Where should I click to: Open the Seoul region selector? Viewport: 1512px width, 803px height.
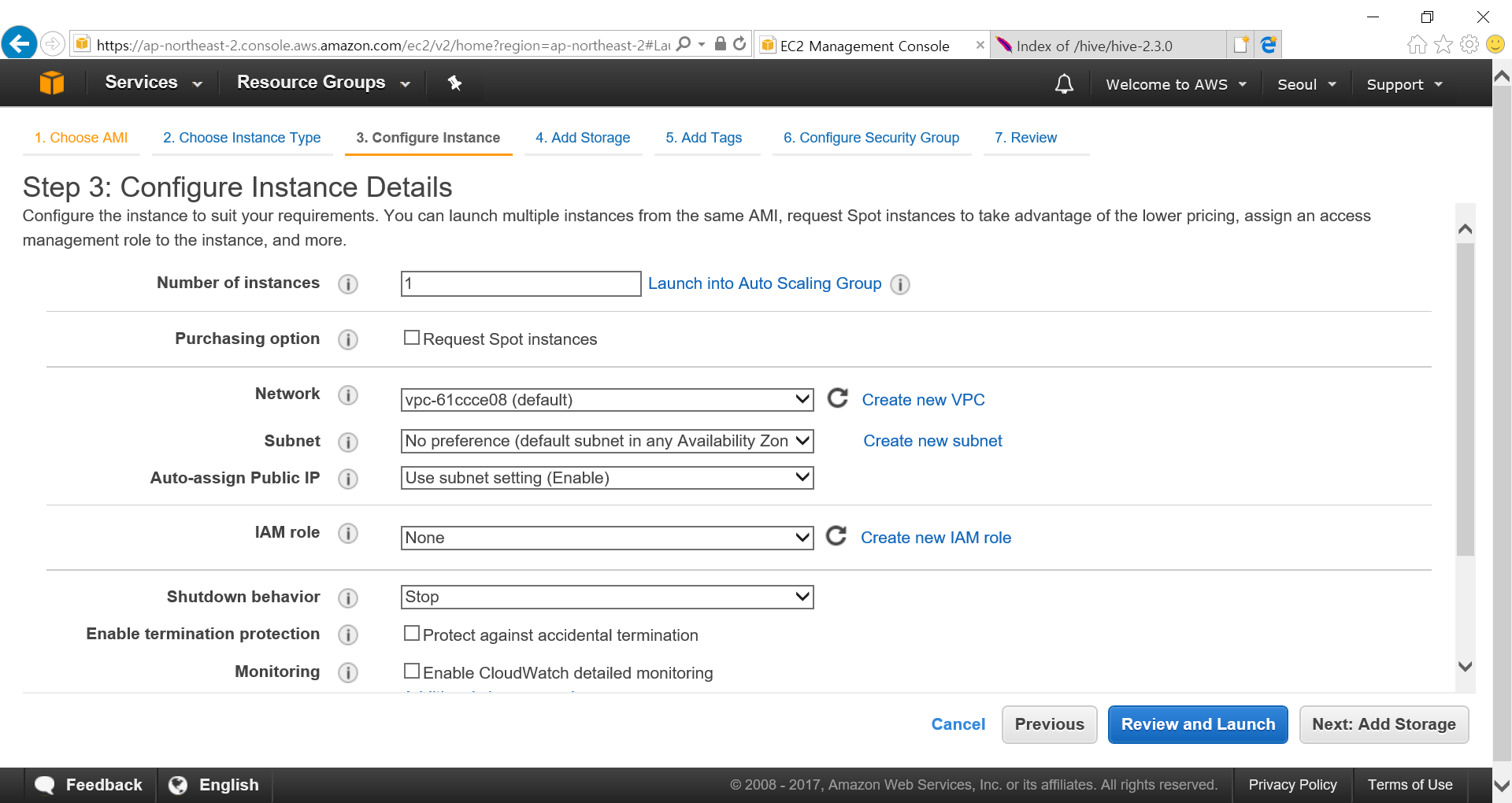click(1306, 84)
